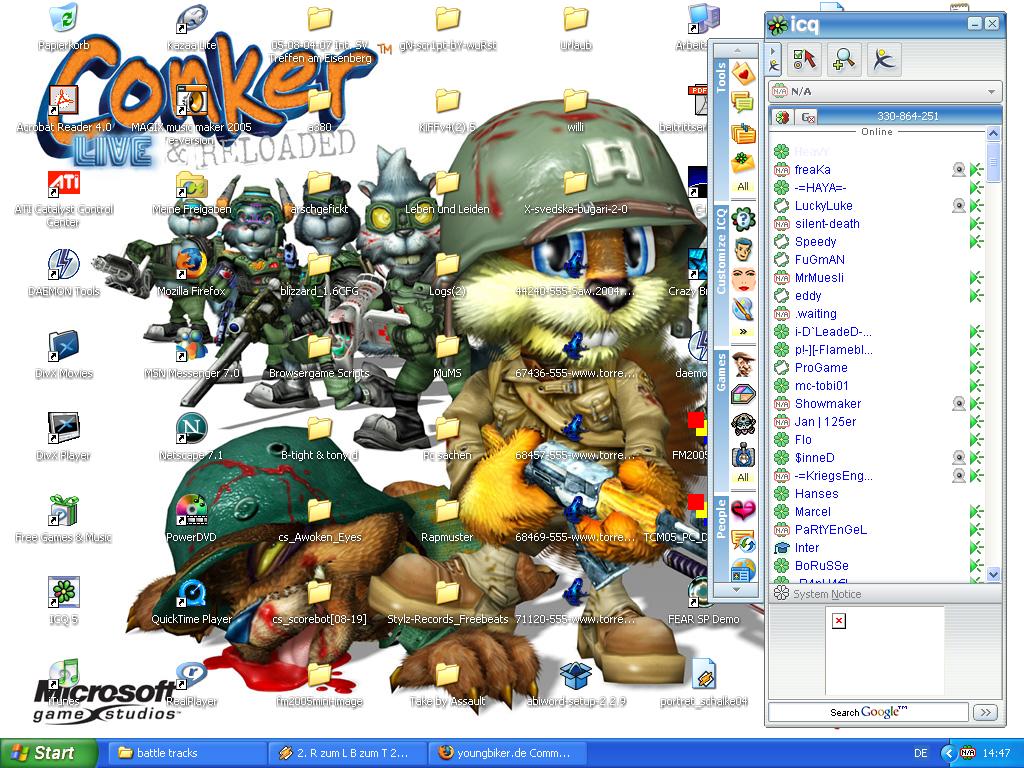Image resolution: width=1024 pixels, height=768 pixels.
Task: Show all Games via the All button
Action: coord(743,477)
